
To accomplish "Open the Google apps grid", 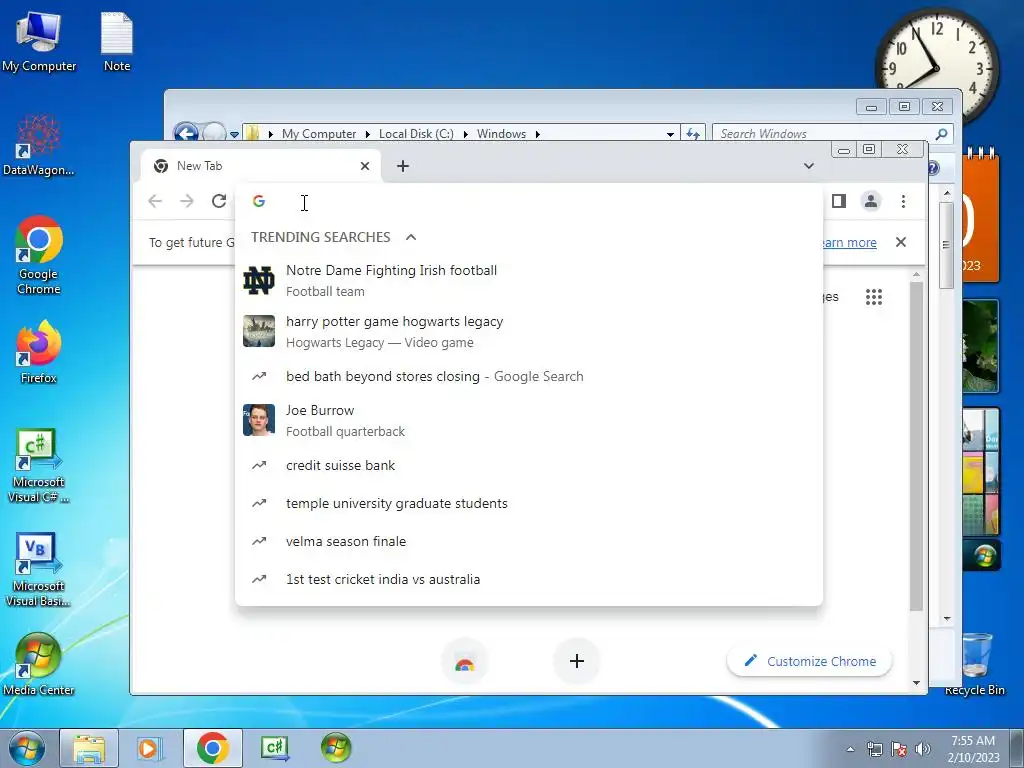I will click(x=874, y=297).
